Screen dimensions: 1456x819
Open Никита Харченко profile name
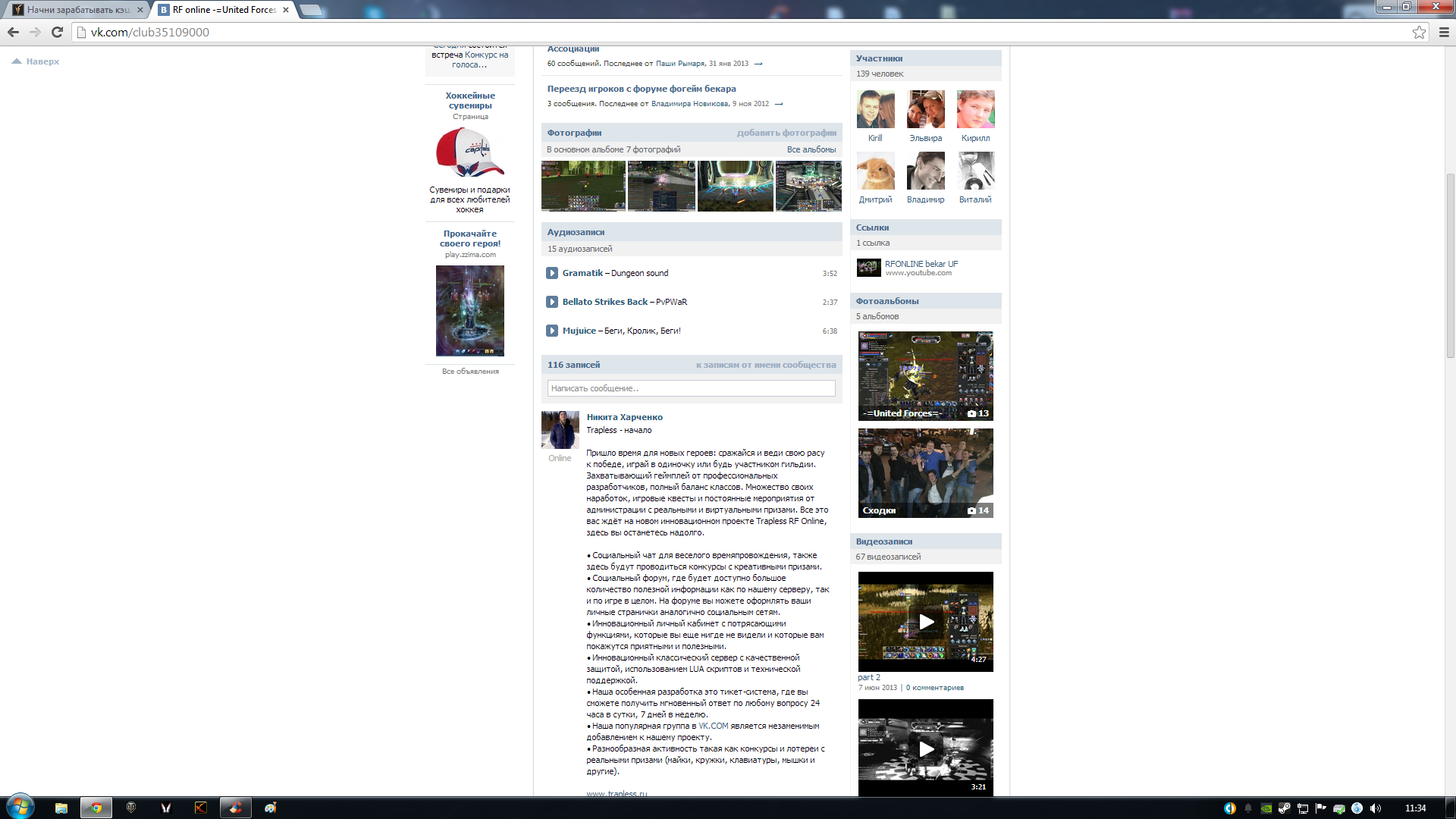coord(624,417)
